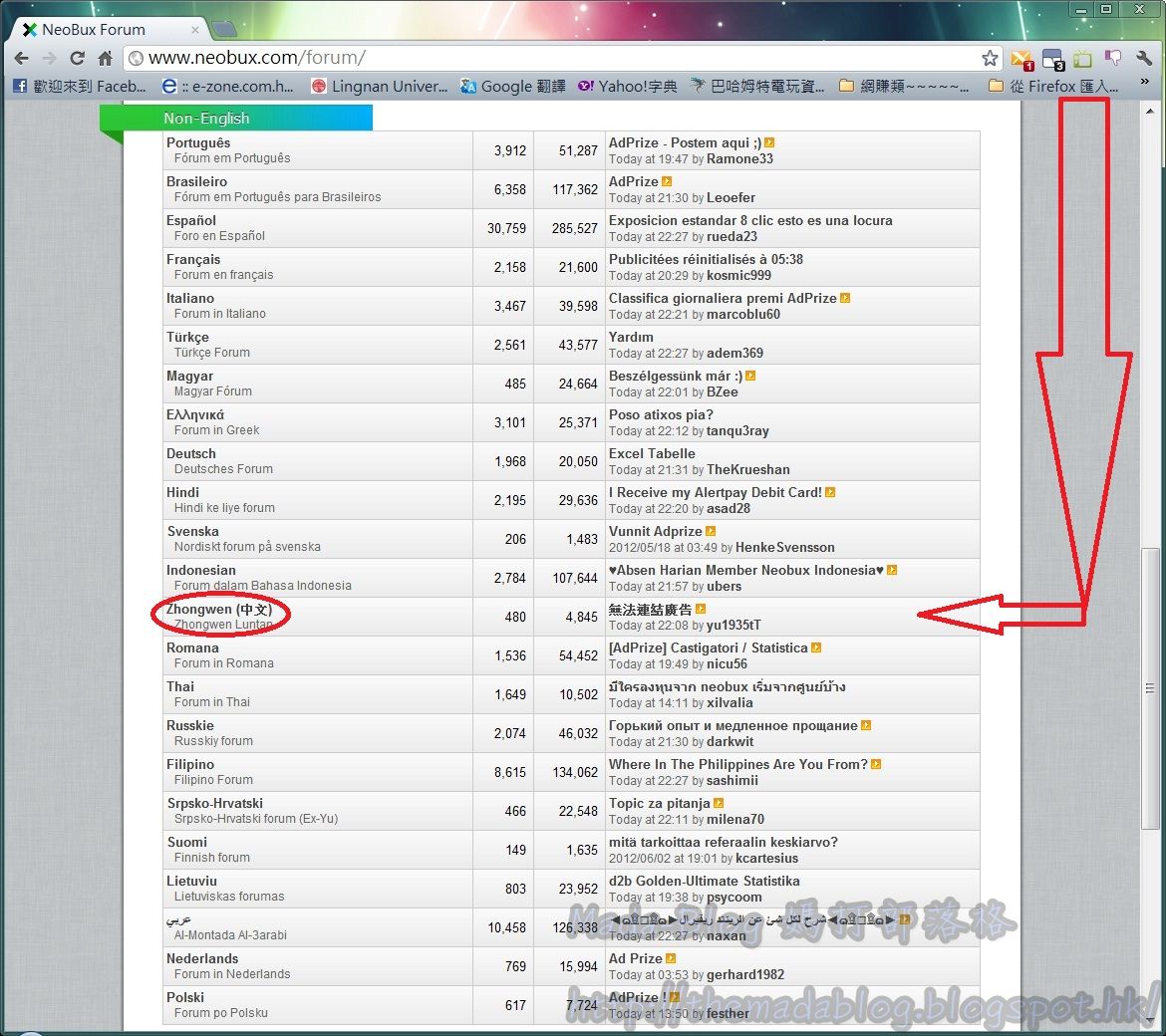Select the Español topics count 30,759
Image resolution: width=1166 pixels, height=1036 pixels.
[x=506, y=228]
